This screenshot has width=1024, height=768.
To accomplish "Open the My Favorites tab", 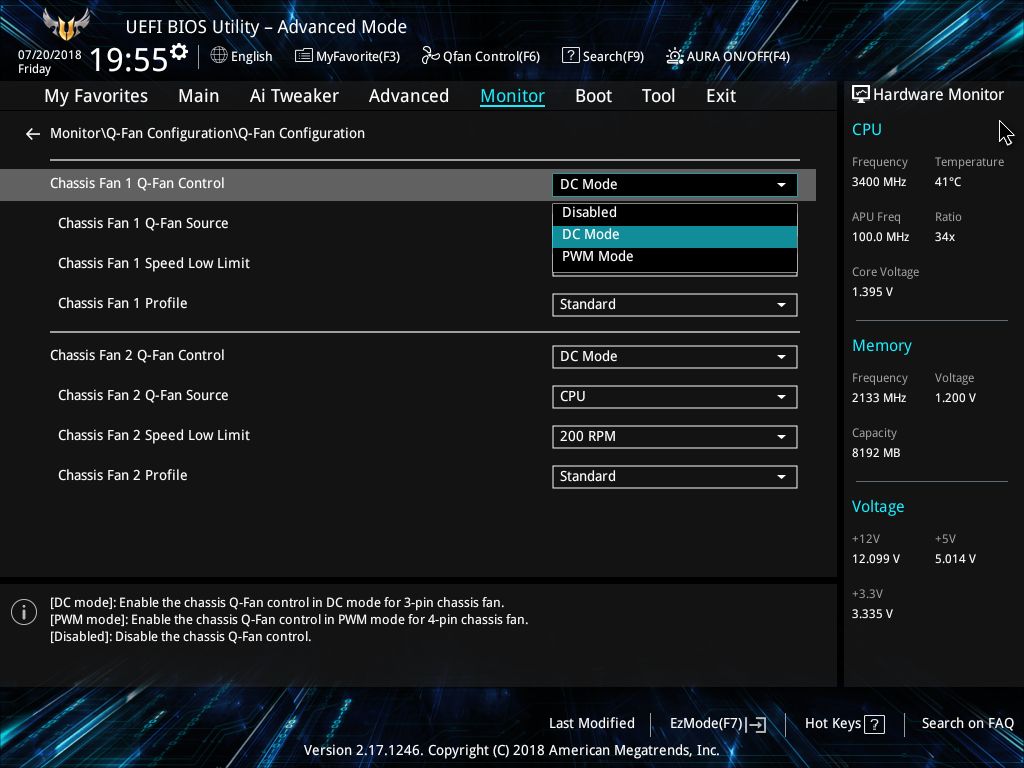I will [x=96, y=96].
